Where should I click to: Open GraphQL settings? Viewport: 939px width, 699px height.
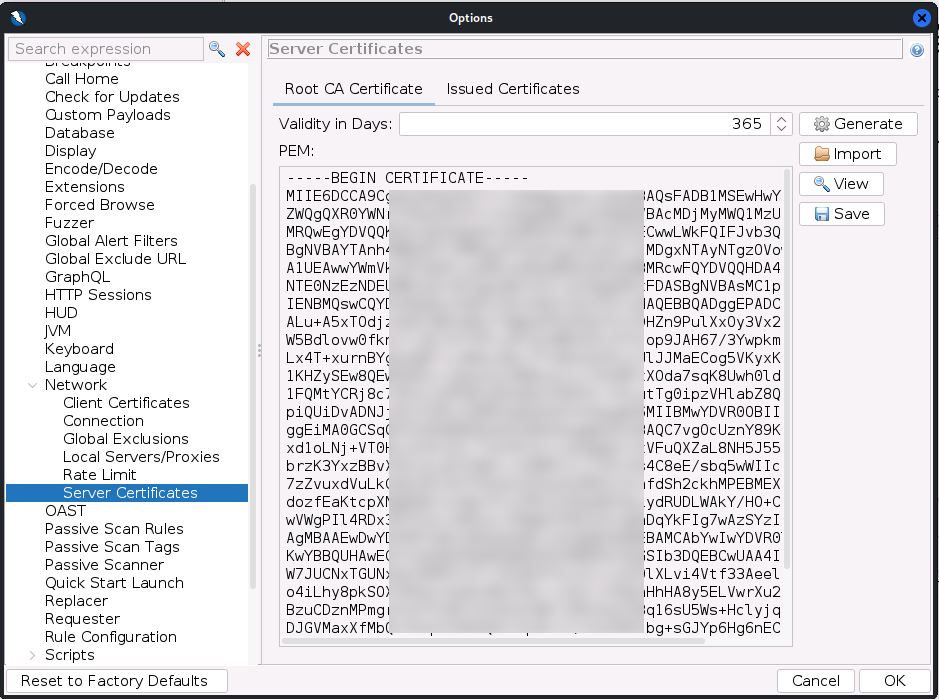pyautogui.click(x=77, y=277)
